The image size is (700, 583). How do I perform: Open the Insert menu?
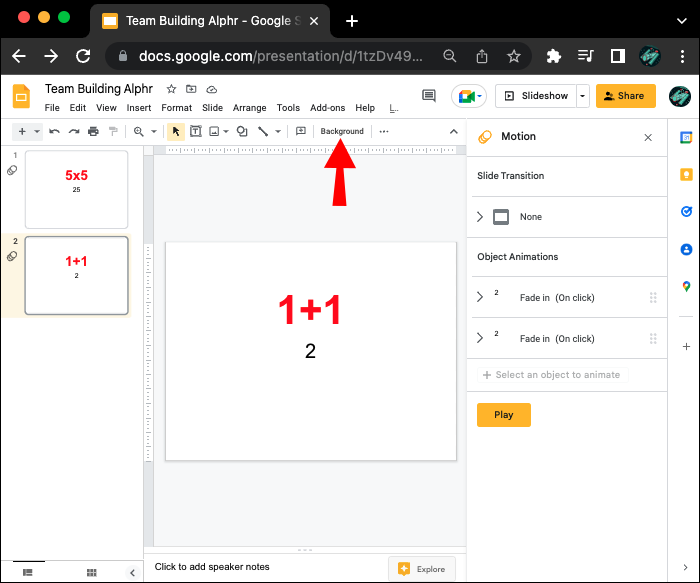pyautogui.click(x=139, y=108)
